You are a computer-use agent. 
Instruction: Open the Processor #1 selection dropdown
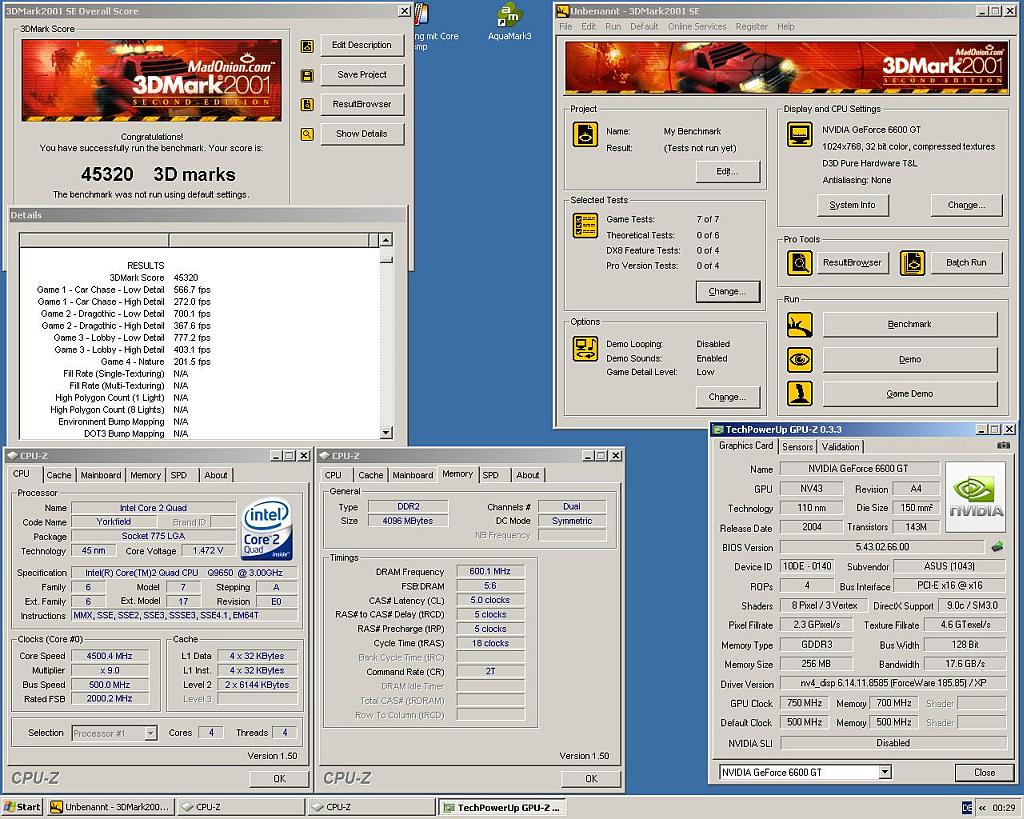click(x=150, y=733)
